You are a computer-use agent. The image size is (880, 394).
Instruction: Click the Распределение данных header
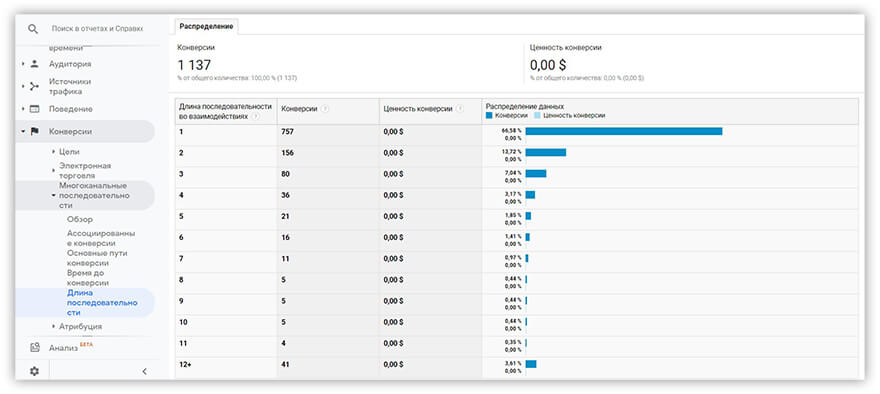click(524, 106)
